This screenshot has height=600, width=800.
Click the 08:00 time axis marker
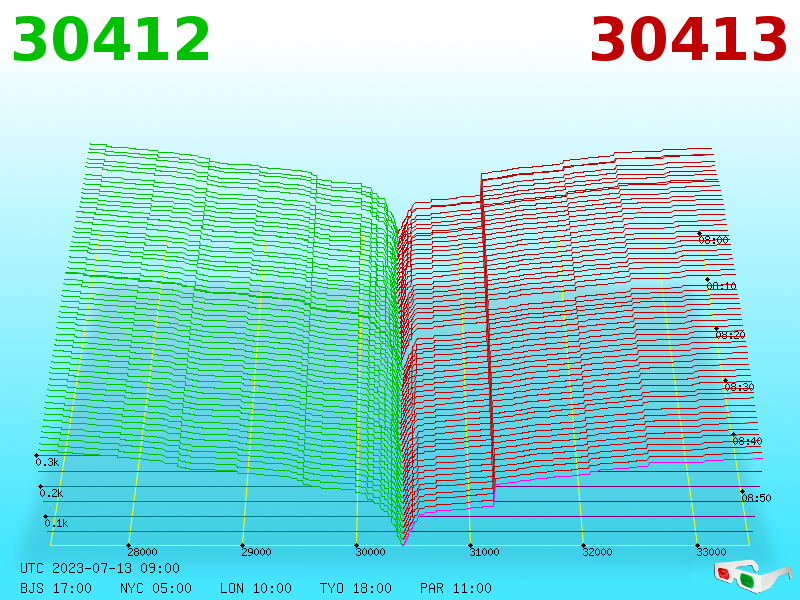(x=714, y=240)
